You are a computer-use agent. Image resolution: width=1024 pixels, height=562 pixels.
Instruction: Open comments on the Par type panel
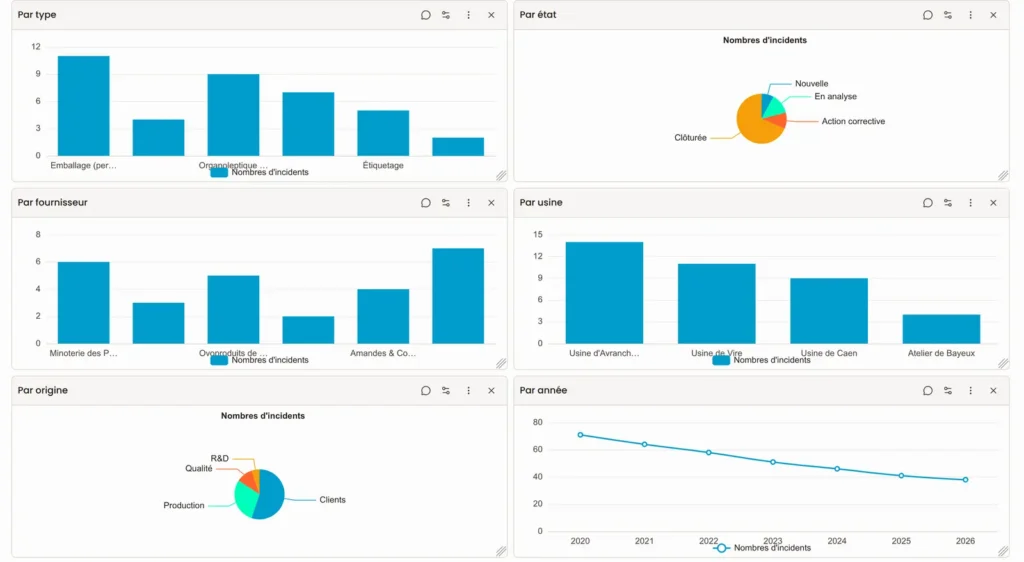[x=426, y=15]
